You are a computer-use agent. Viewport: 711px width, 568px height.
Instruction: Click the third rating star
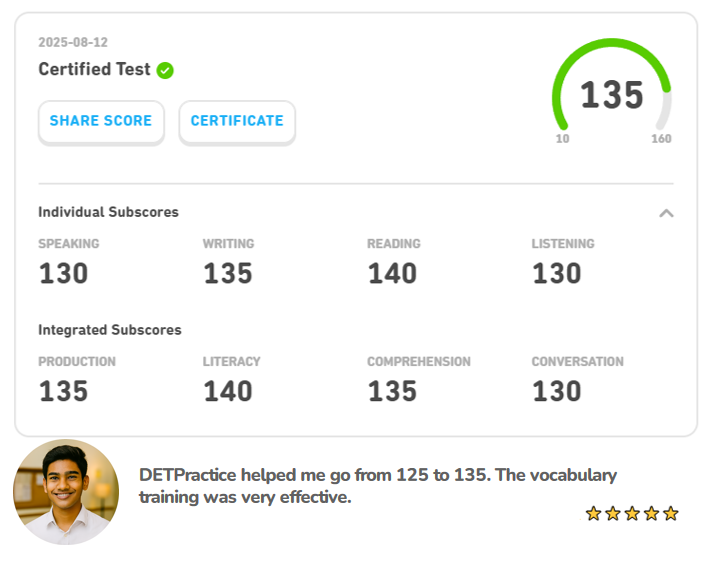[632, 514]
